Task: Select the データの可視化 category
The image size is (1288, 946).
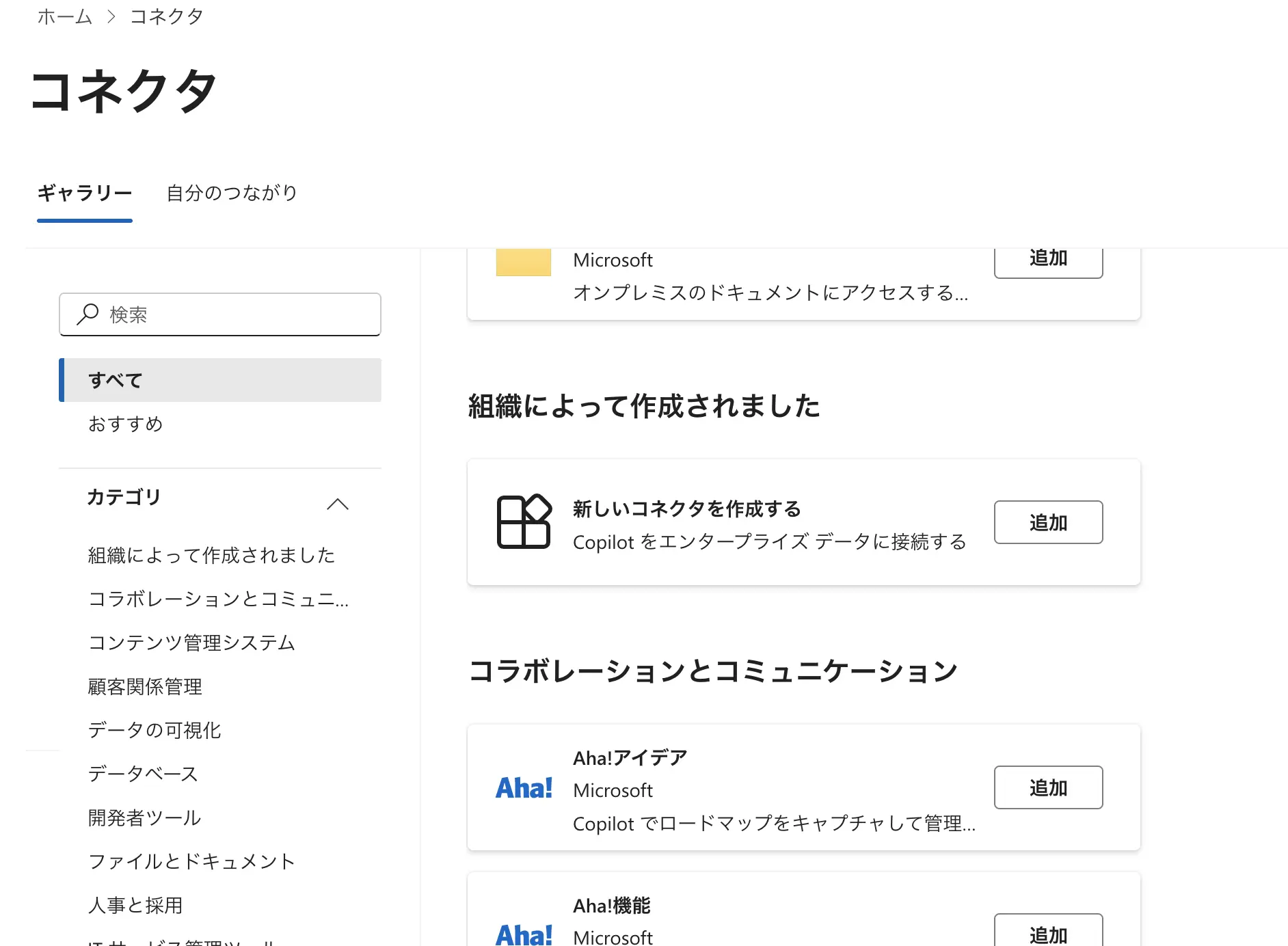Action: pyautogui.click(x=155, y=730)
